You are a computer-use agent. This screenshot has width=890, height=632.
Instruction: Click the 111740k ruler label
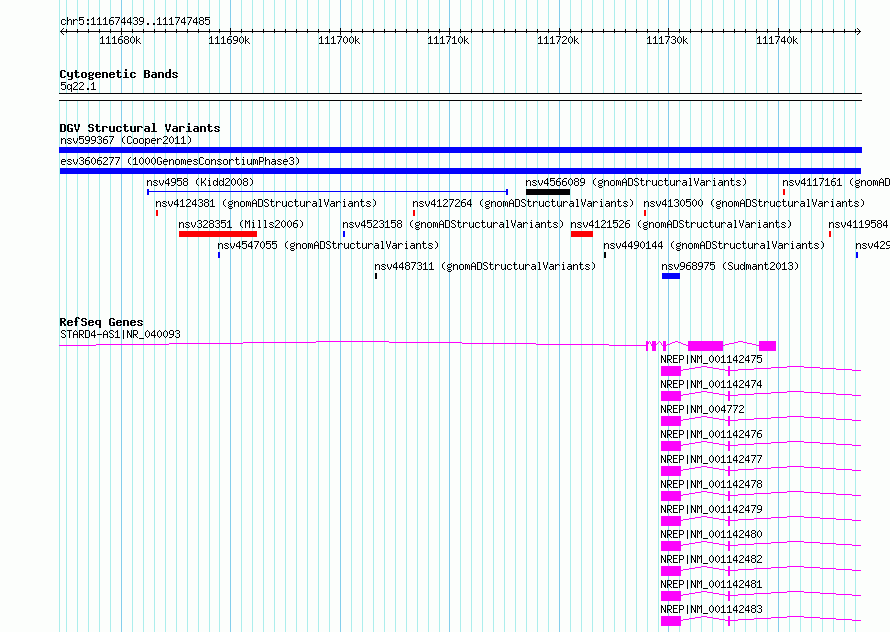pyautogui.click(x=777, y=40)
